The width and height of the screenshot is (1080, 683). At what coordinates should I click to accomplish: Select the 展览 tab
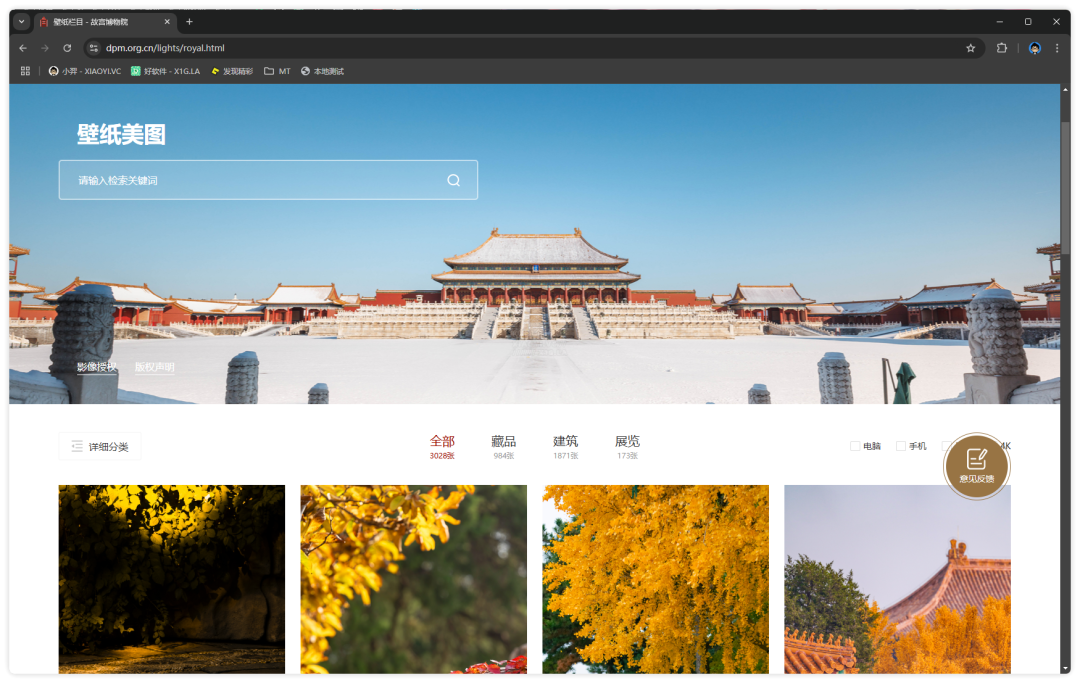tap(627, 446)
